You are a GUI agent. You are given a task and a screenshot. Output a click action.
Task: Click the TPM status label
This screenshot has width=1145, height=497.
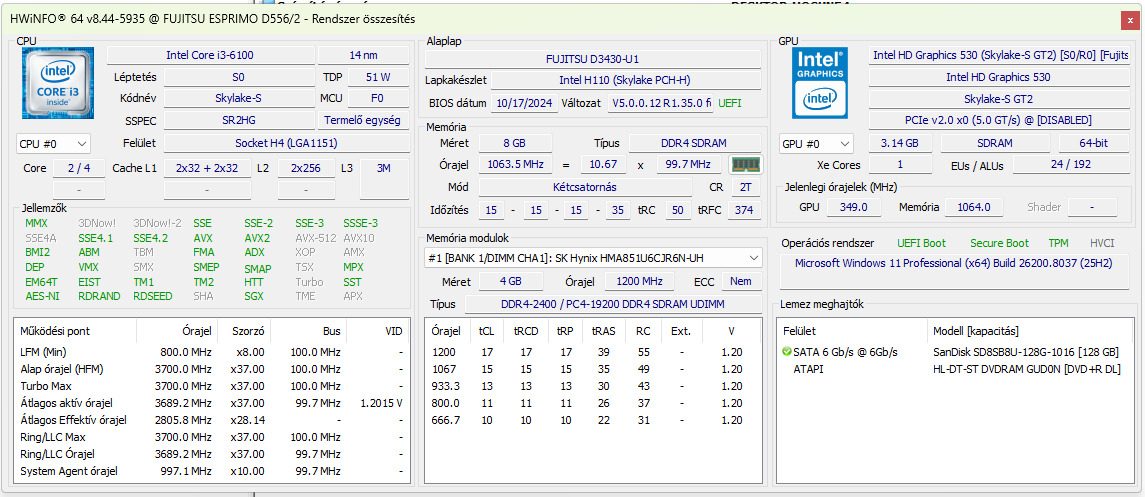pyautogui.click(x=1058, y=243)
